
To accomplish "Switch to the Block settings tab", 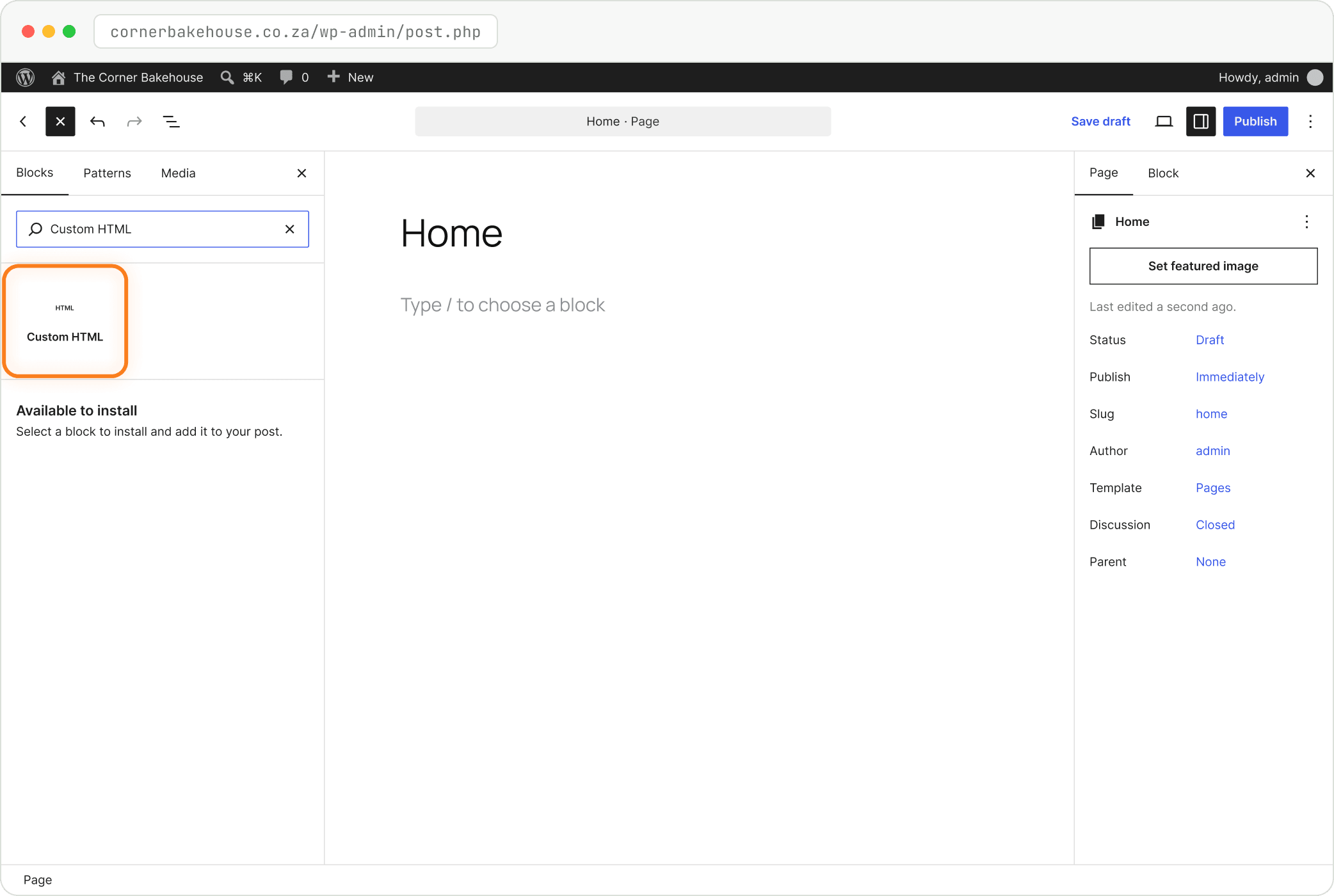I will click(x=1163, y=173).
